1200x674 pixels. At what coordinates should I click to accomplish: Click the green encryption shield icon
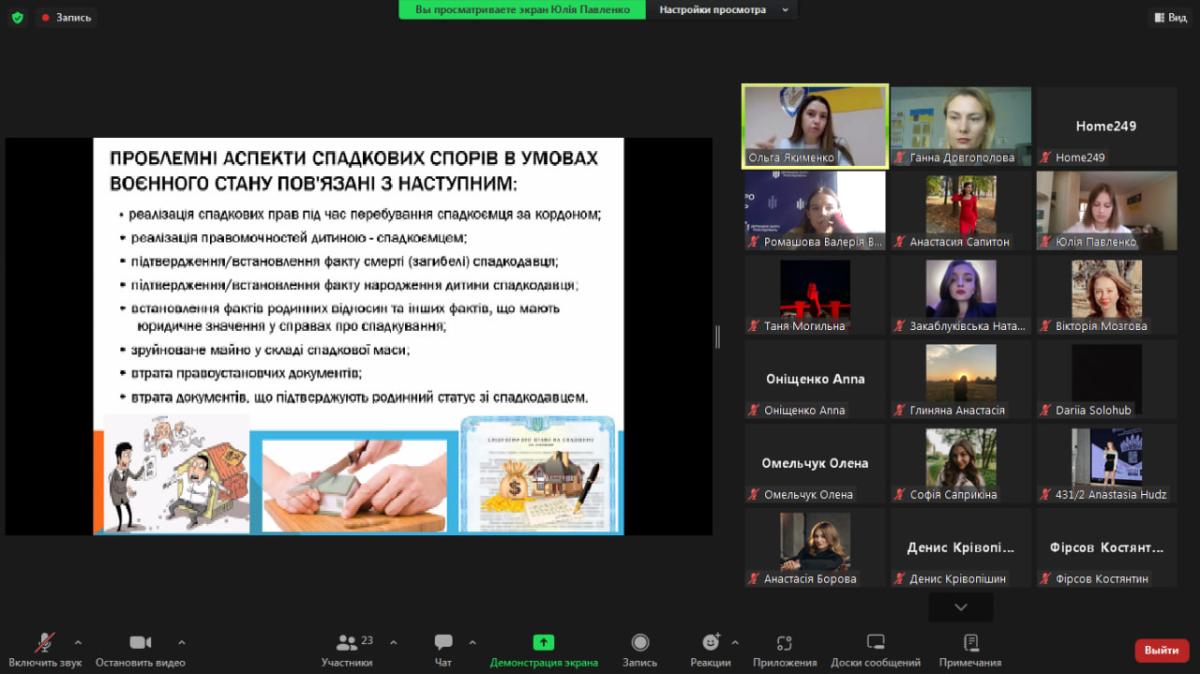(x=17, y=17)
